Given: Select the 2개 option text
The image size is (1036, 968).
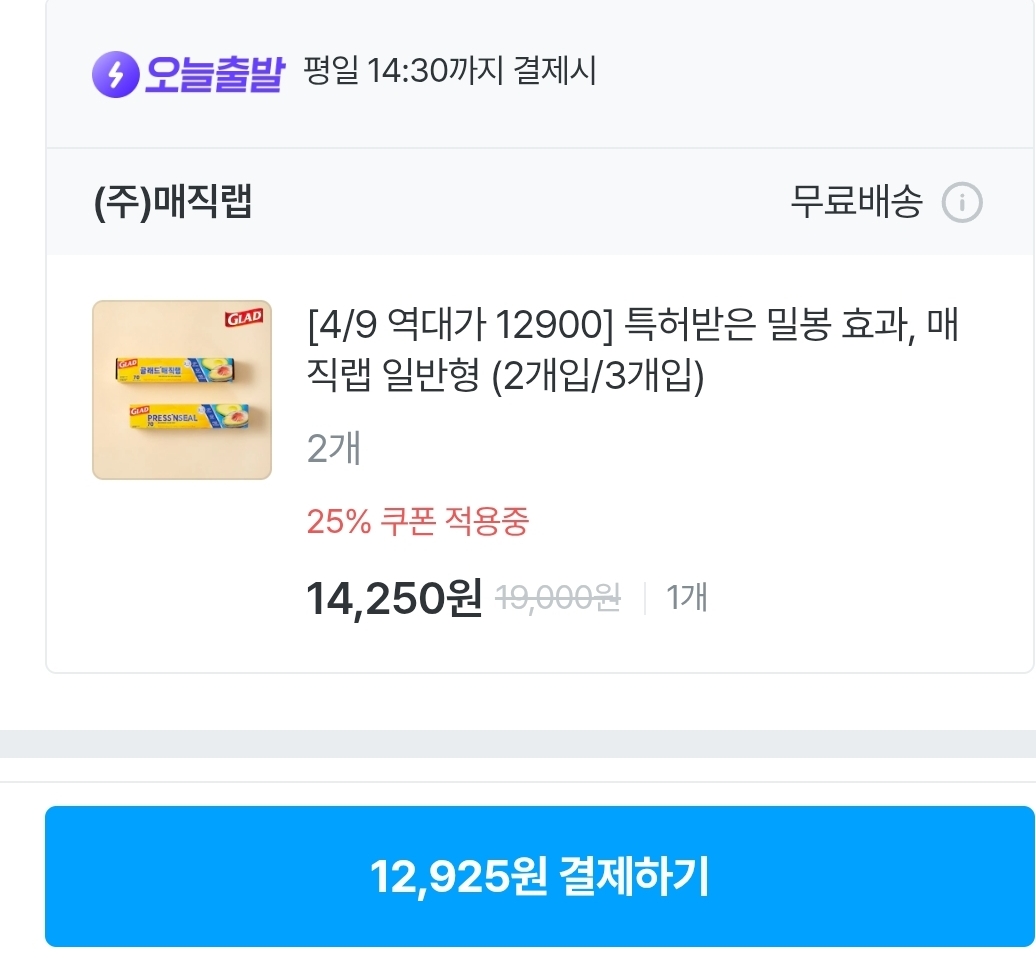Looking at the screenshot, I should click(334, 449).
